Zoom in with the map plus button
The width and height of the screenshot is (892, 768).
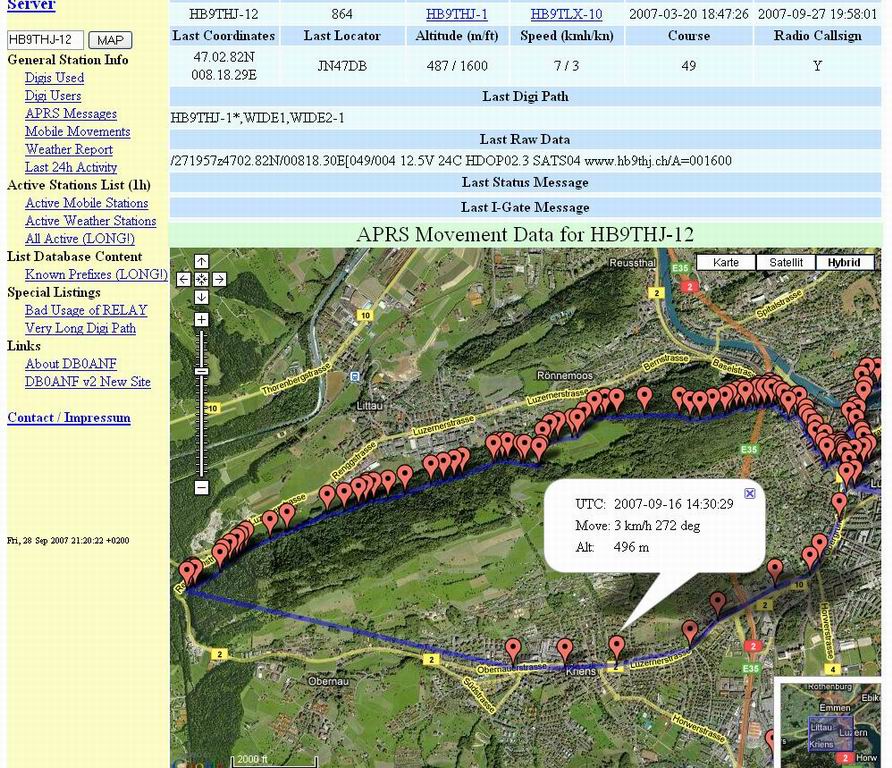tap(201, 320)
